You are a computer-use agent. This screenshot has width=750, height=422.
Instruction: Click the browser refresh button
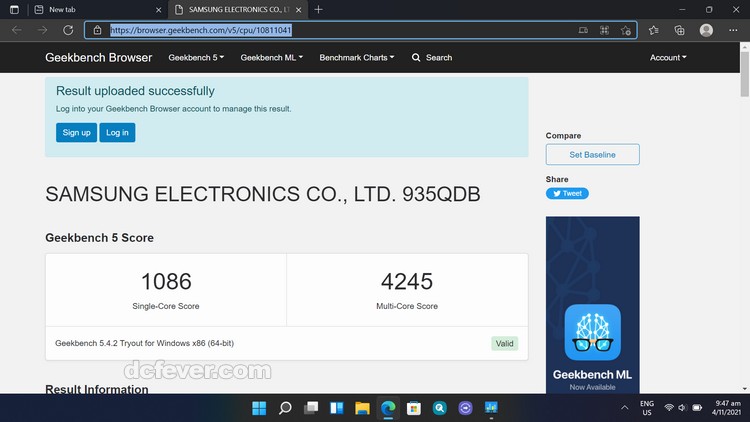(68, 30)
